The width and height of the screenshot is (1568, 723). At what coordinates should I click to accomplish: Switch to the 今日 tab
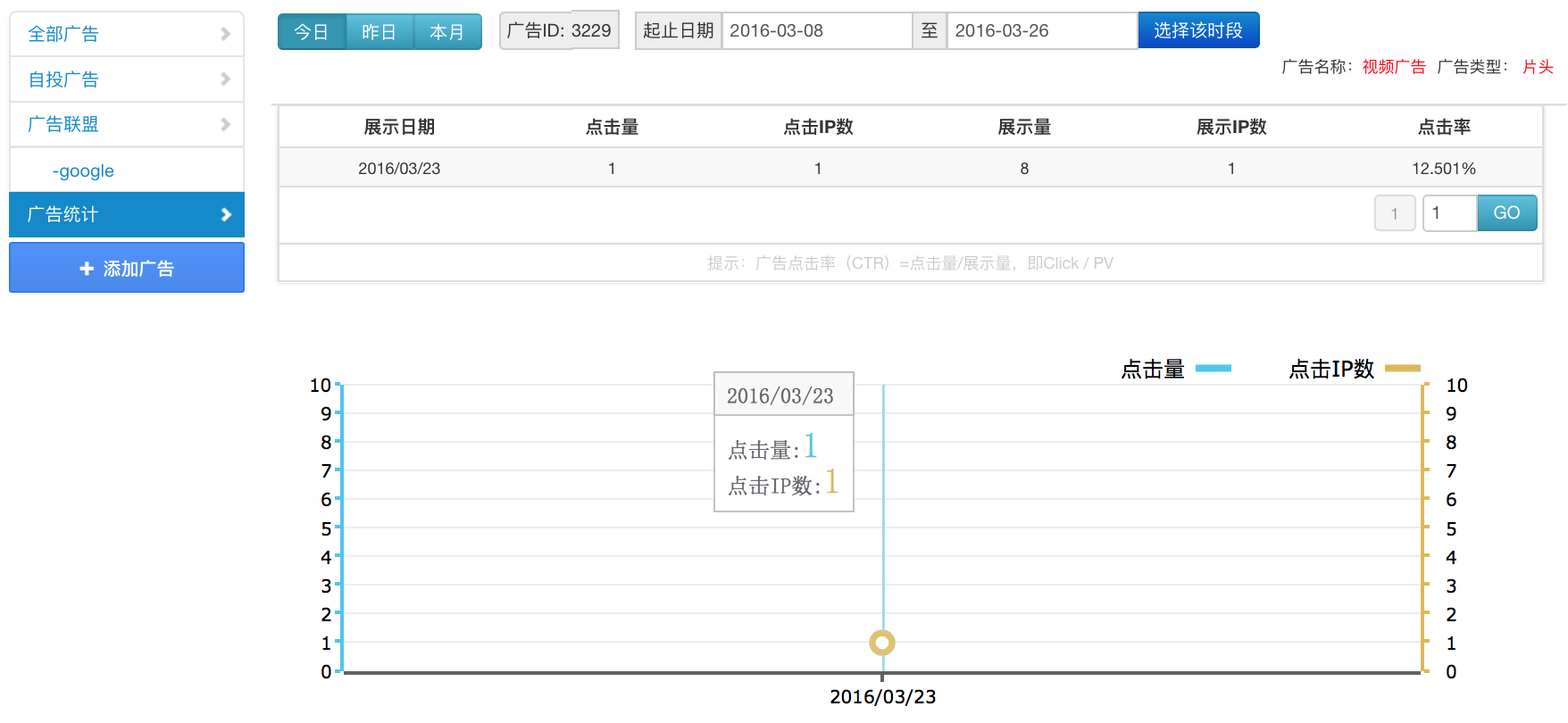click(312, 32)
